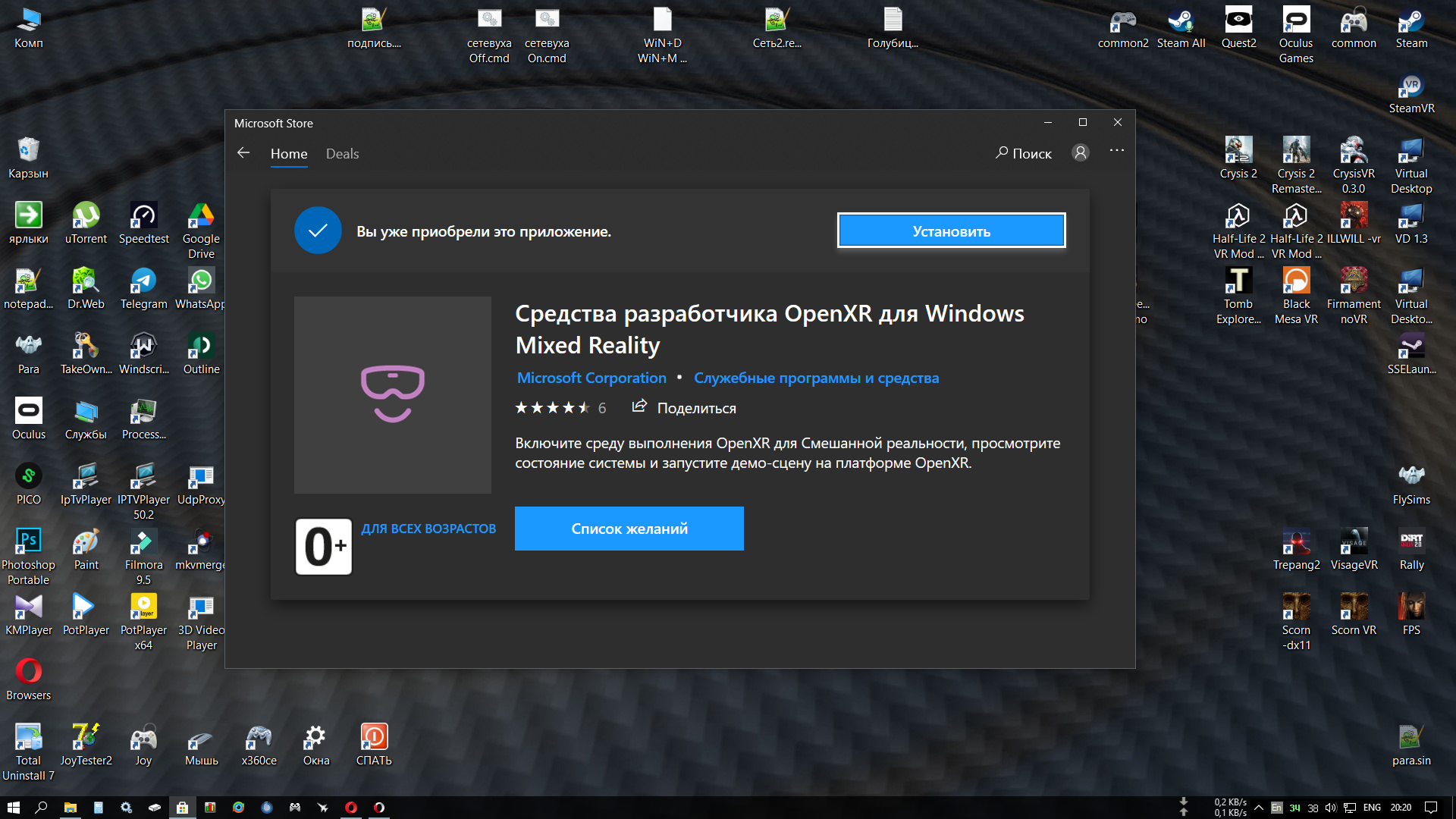1456x819 pixels.
Task: Click the OpenXR headset app thumbnail
Action: [x=393, y=395]
